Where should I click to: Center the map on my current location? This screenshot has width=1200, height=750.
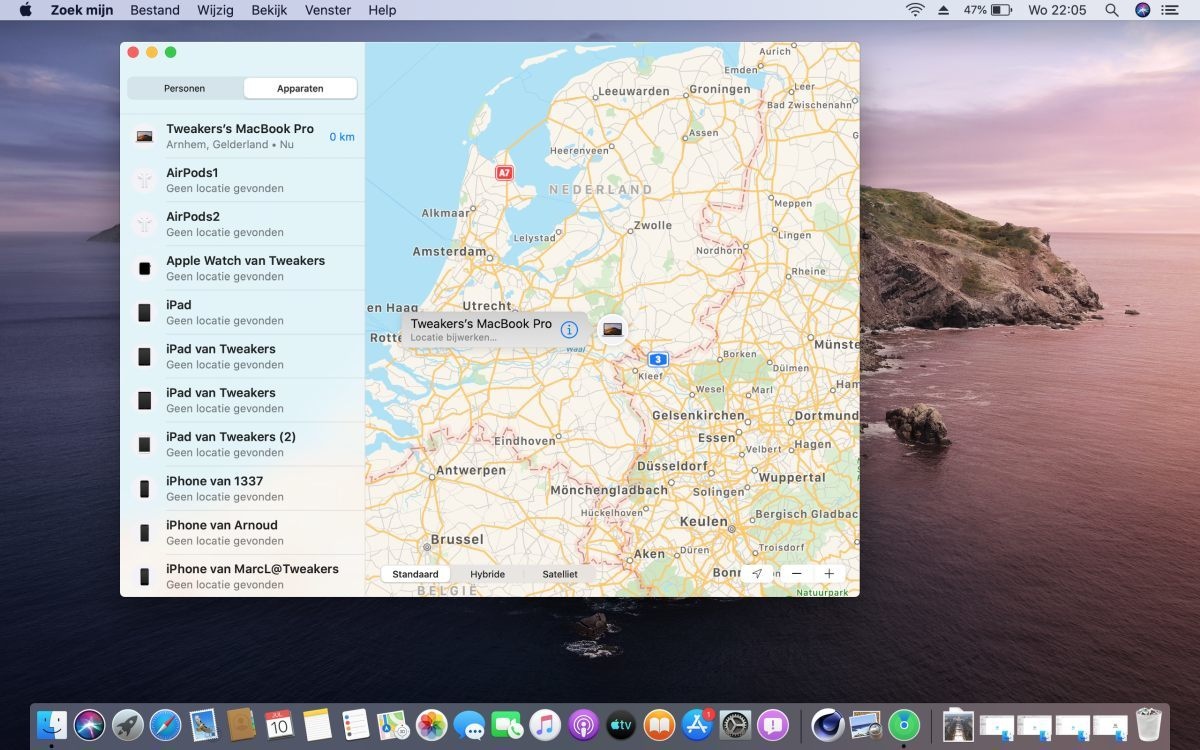point(757,573)
